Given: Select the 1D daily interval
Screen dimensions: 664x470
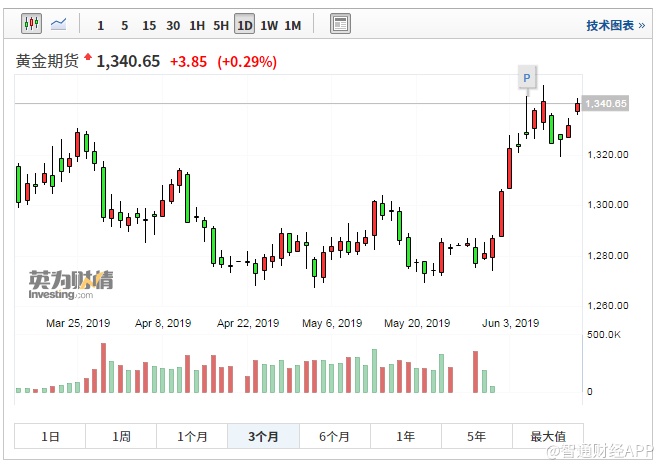Looking at the screenshot, I should 245,25.
